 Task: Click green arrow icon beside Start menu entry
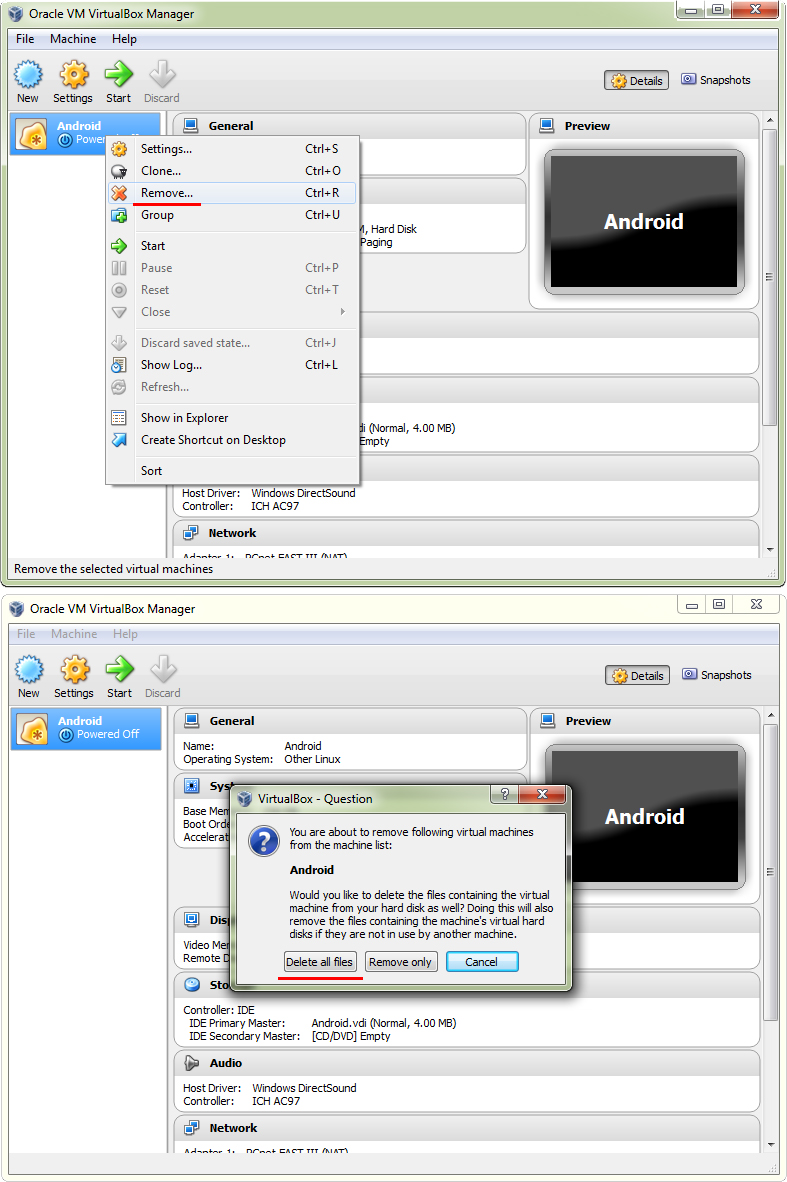click(x=119, y=246)
